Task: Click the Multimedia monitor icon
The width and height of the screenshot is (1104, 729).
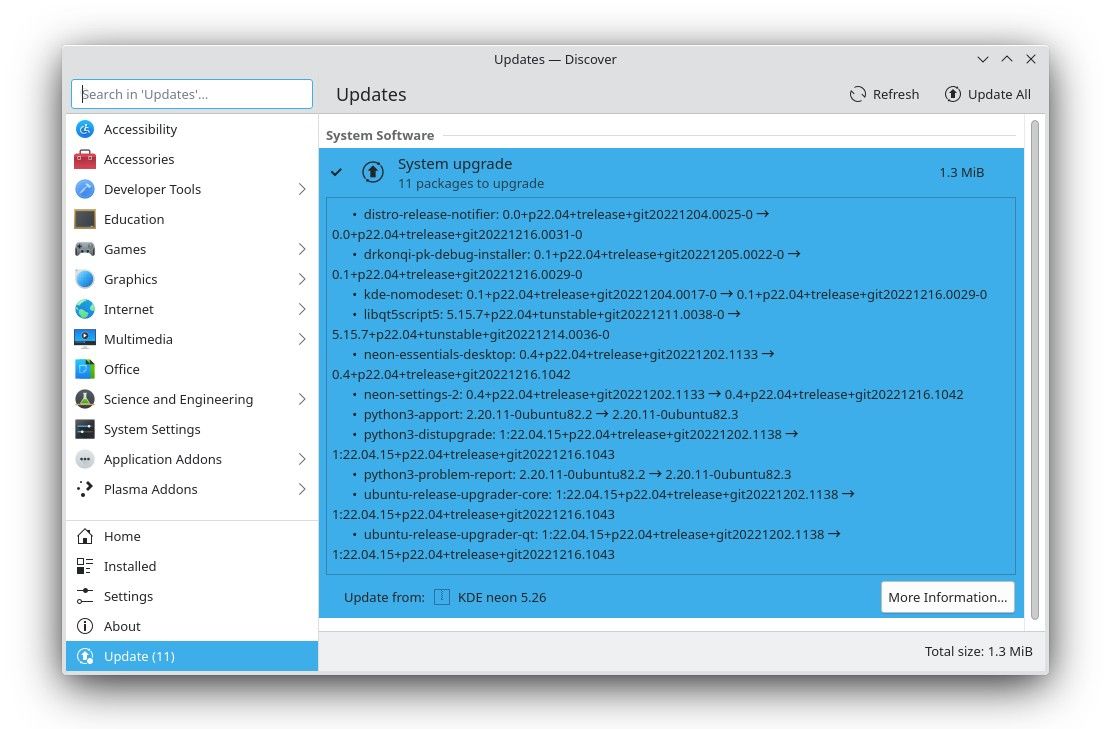Action: (84, 339)
